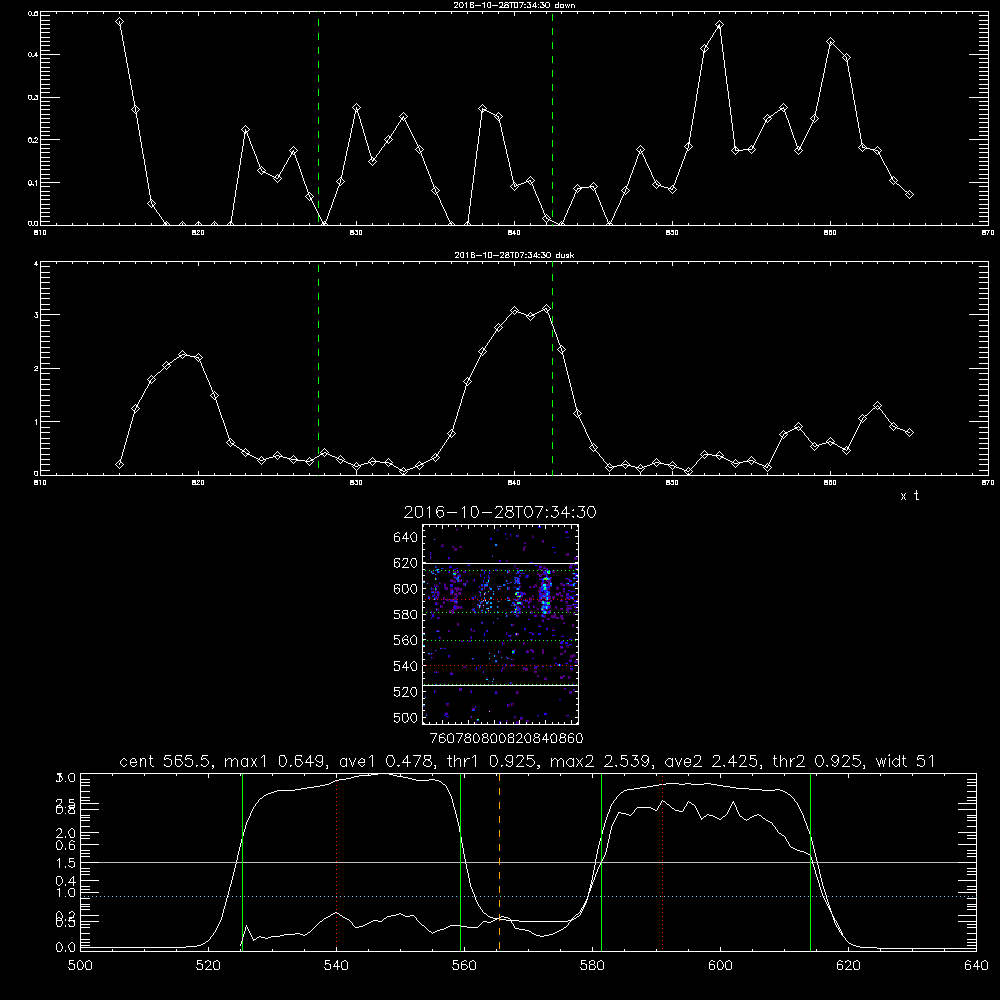Click the spectrogram y-axis label 520

point(406,692)
